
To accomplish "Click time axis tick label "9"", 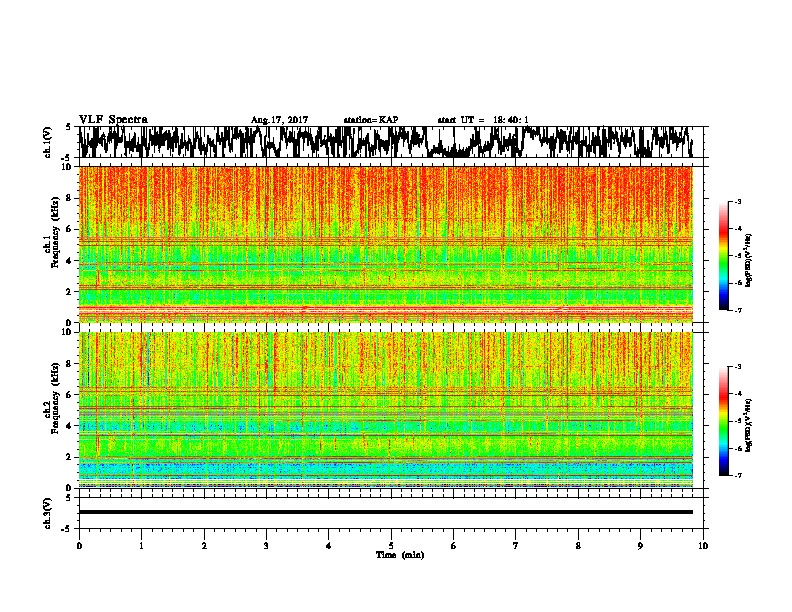I will 640,546.
